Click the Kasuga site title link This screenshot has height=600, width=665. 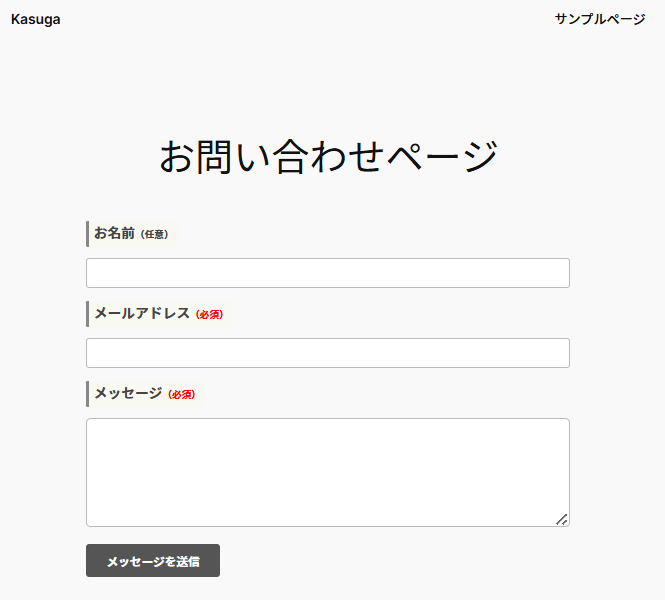(35, 19)
